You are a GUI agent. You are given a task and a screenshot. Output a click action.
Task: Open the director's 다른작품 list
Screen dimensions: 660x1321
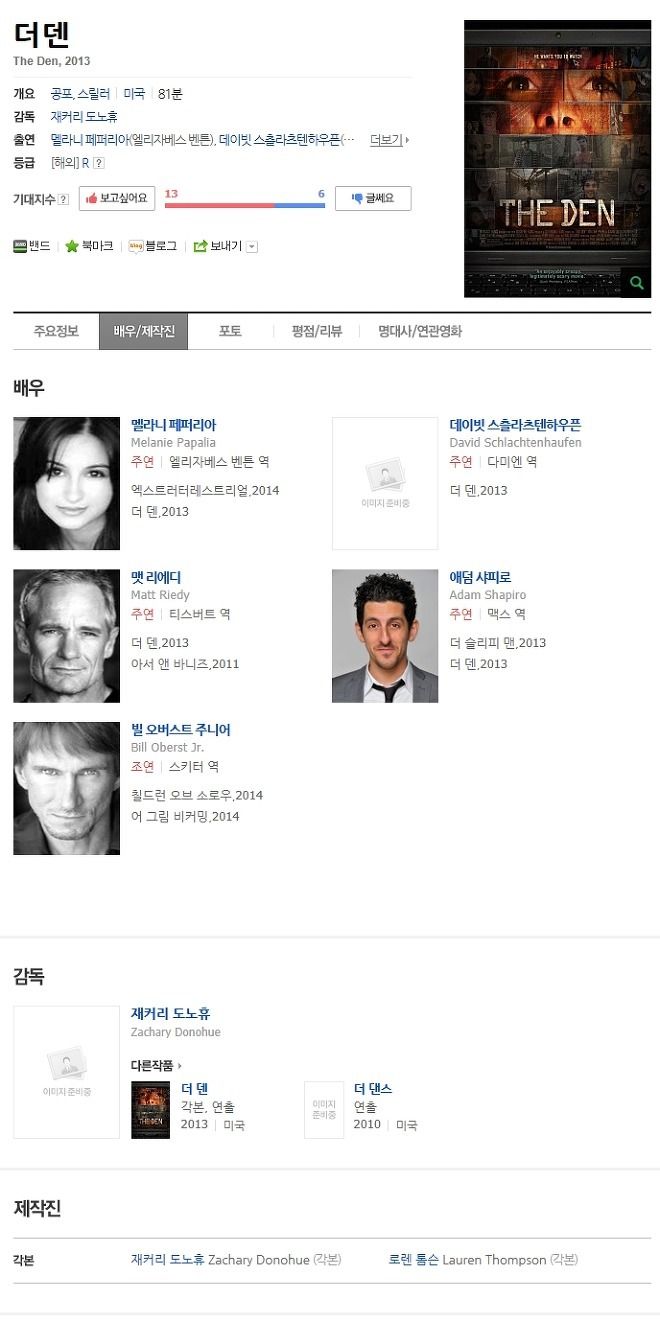pos(157,1065)
